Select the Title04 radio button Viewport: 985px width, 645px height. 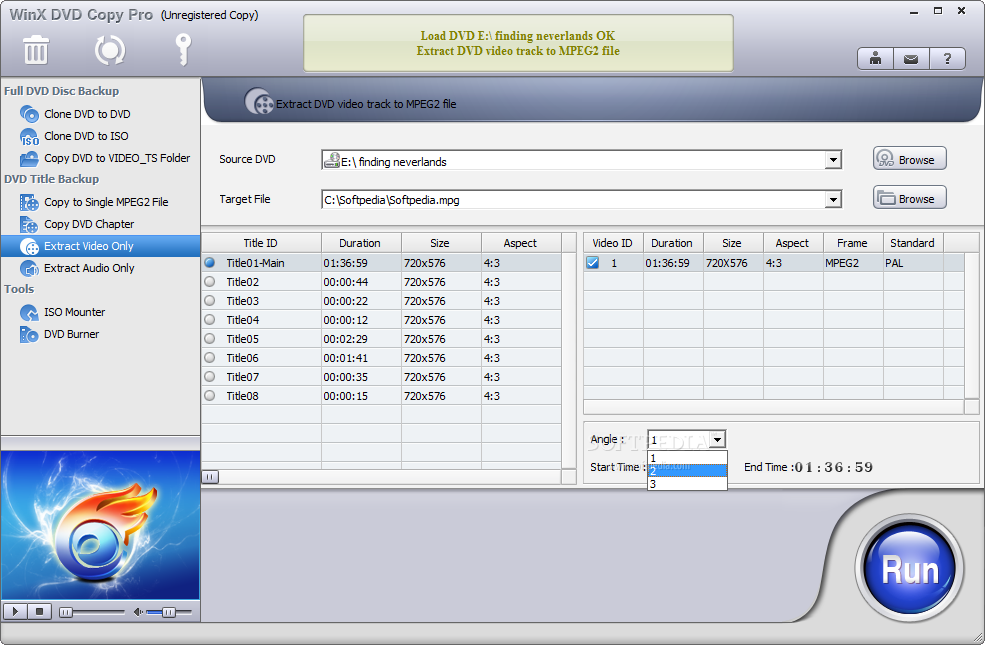(210, 320)
